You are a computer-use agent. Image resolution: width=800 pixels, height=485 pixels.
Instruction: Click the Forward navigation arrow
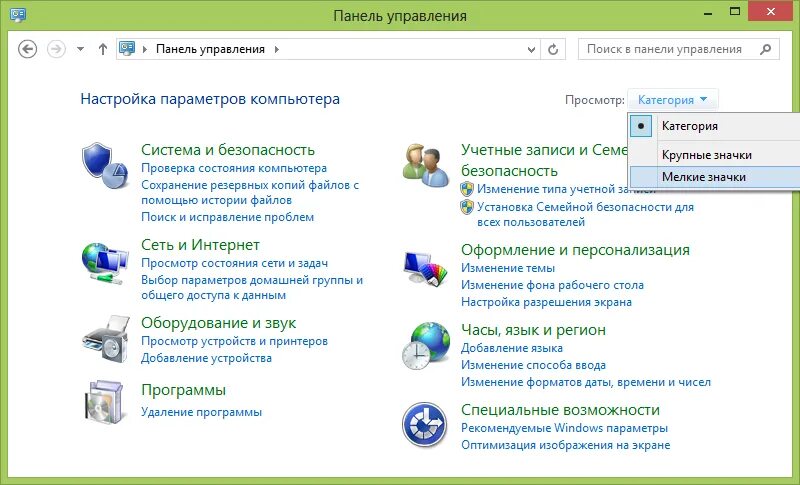tap(56, 49)
